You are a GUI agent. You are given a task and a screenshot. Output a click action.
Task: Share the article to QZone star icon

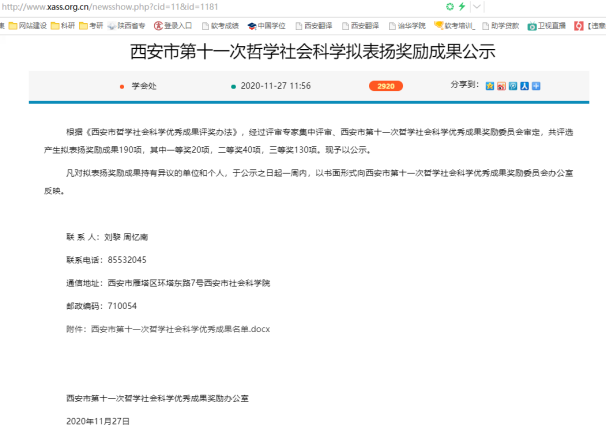coord(490,86)
